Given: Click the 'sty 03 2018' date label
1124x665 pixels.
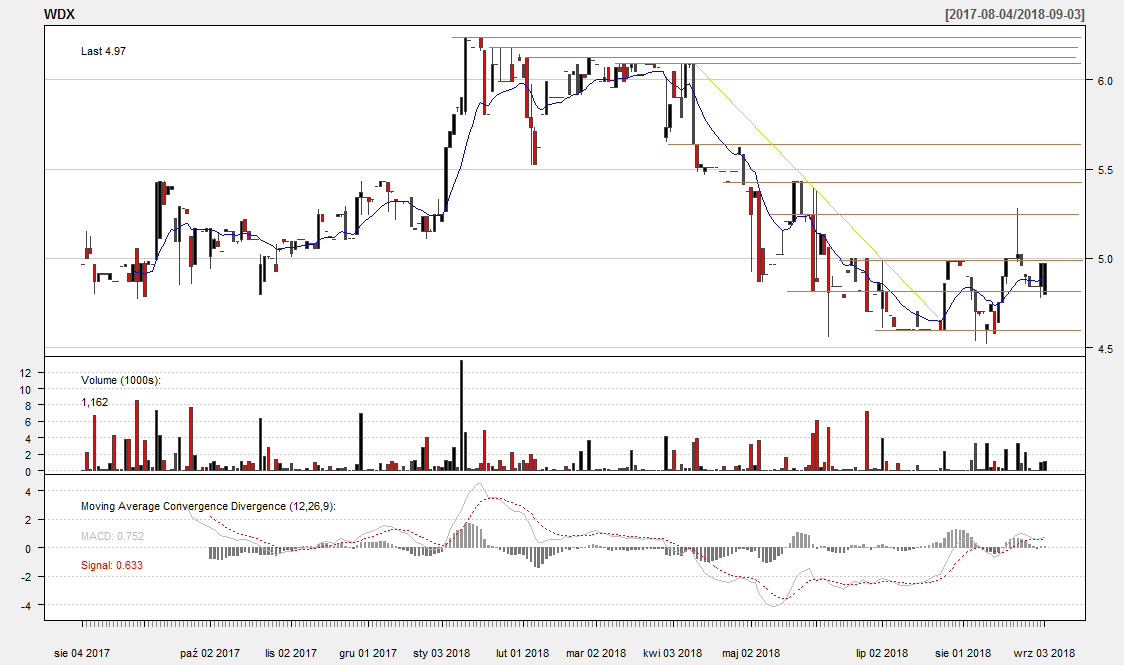Looking at the screenshot, I should point(442,653).
